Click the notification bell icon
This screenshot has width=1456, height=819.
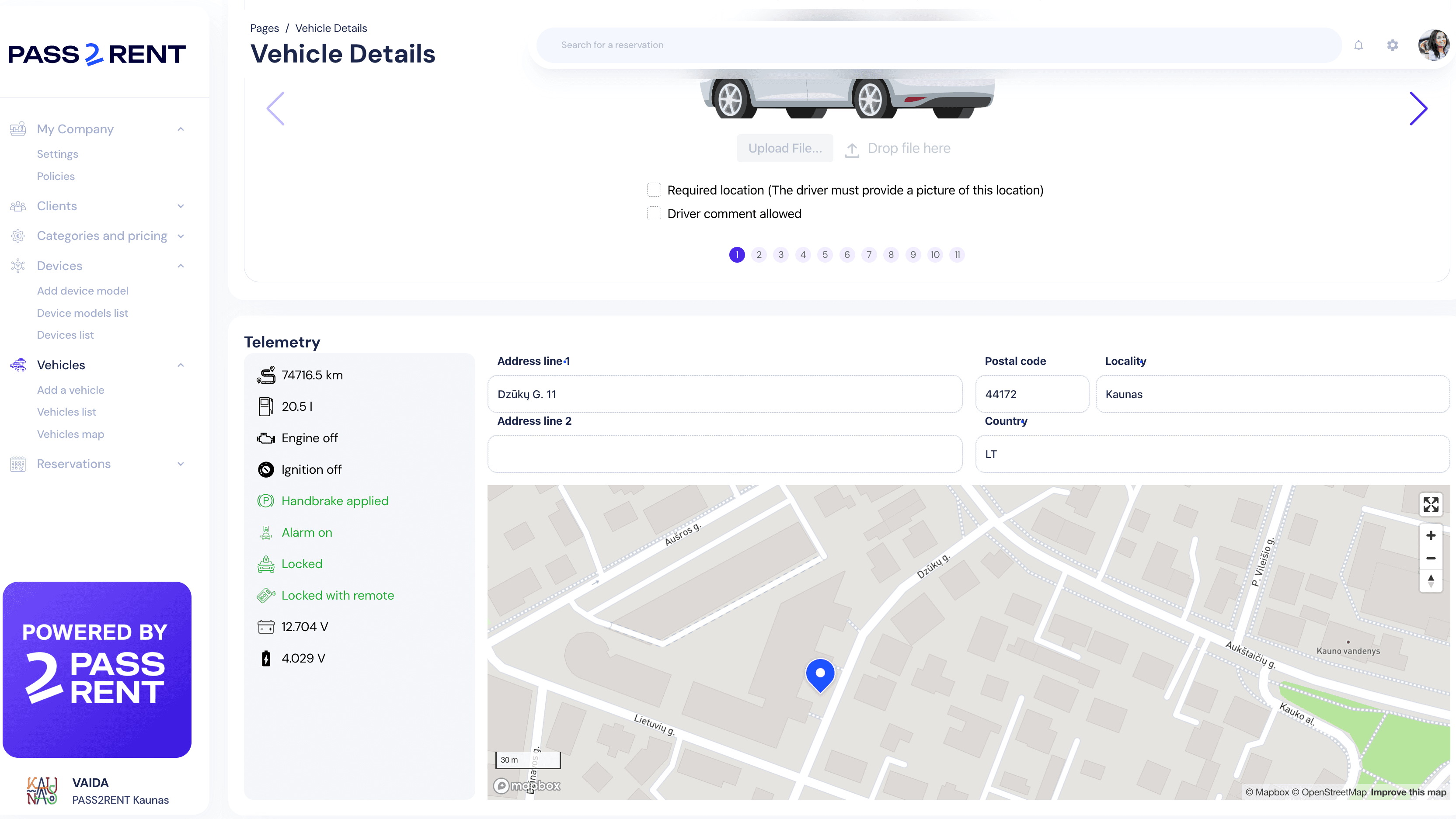[1359, 45]
